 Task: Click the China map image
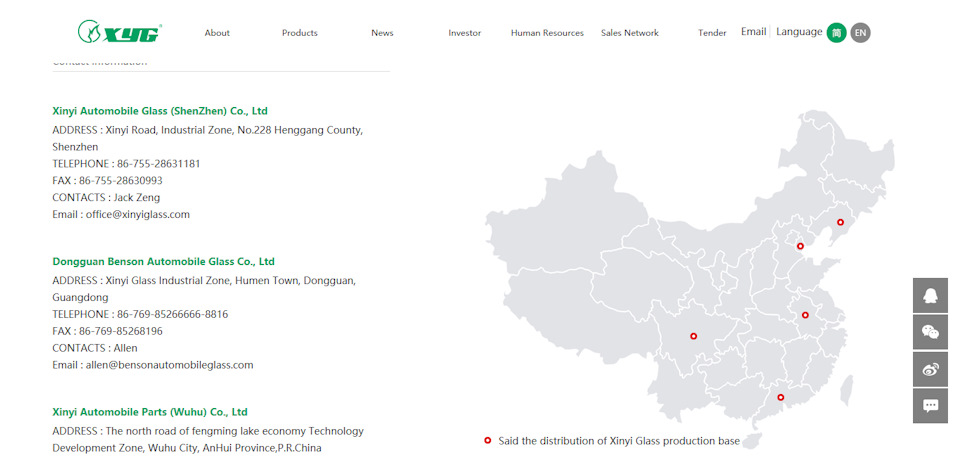point(690,279)
